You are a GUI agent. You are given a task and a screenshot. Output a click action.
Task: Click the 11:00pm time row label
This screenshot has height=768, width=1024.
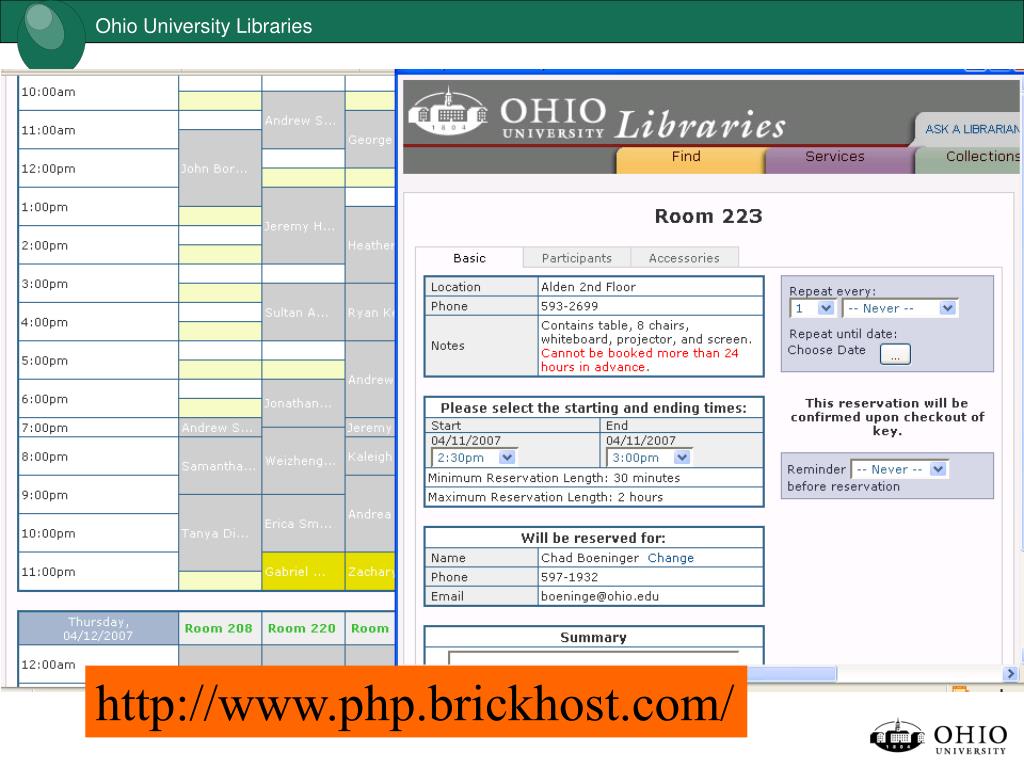tap(48, 571)
